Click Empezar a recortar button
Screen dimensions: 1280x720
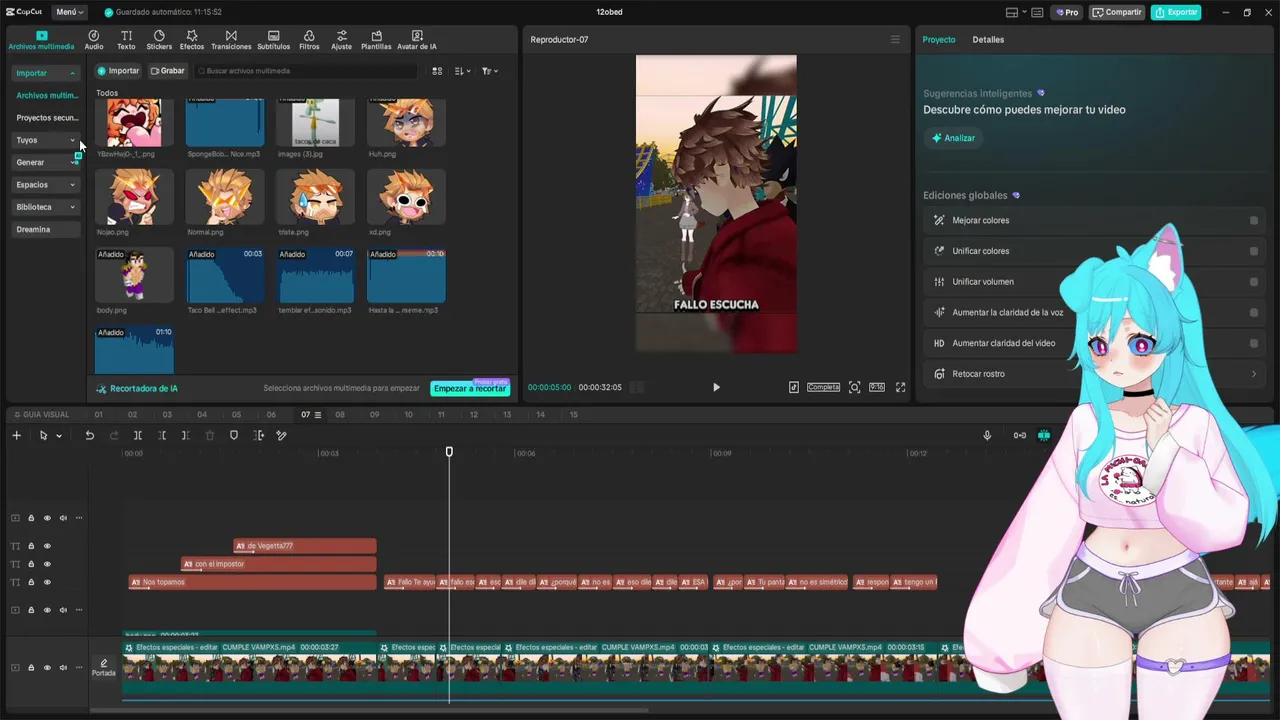pyautogui.click(x=470, y=388)
